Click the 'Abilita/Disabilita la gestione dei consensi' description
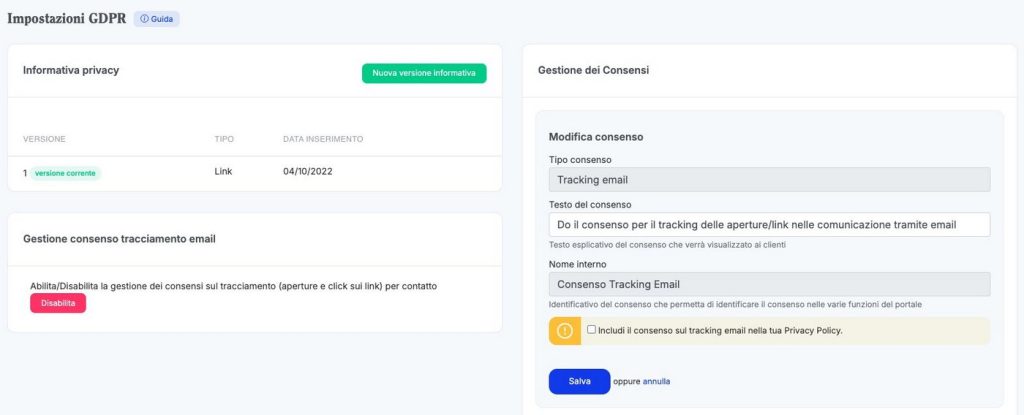Image resolution: width=1024 pixels, height=415 pixels. (x=234, y=286)
